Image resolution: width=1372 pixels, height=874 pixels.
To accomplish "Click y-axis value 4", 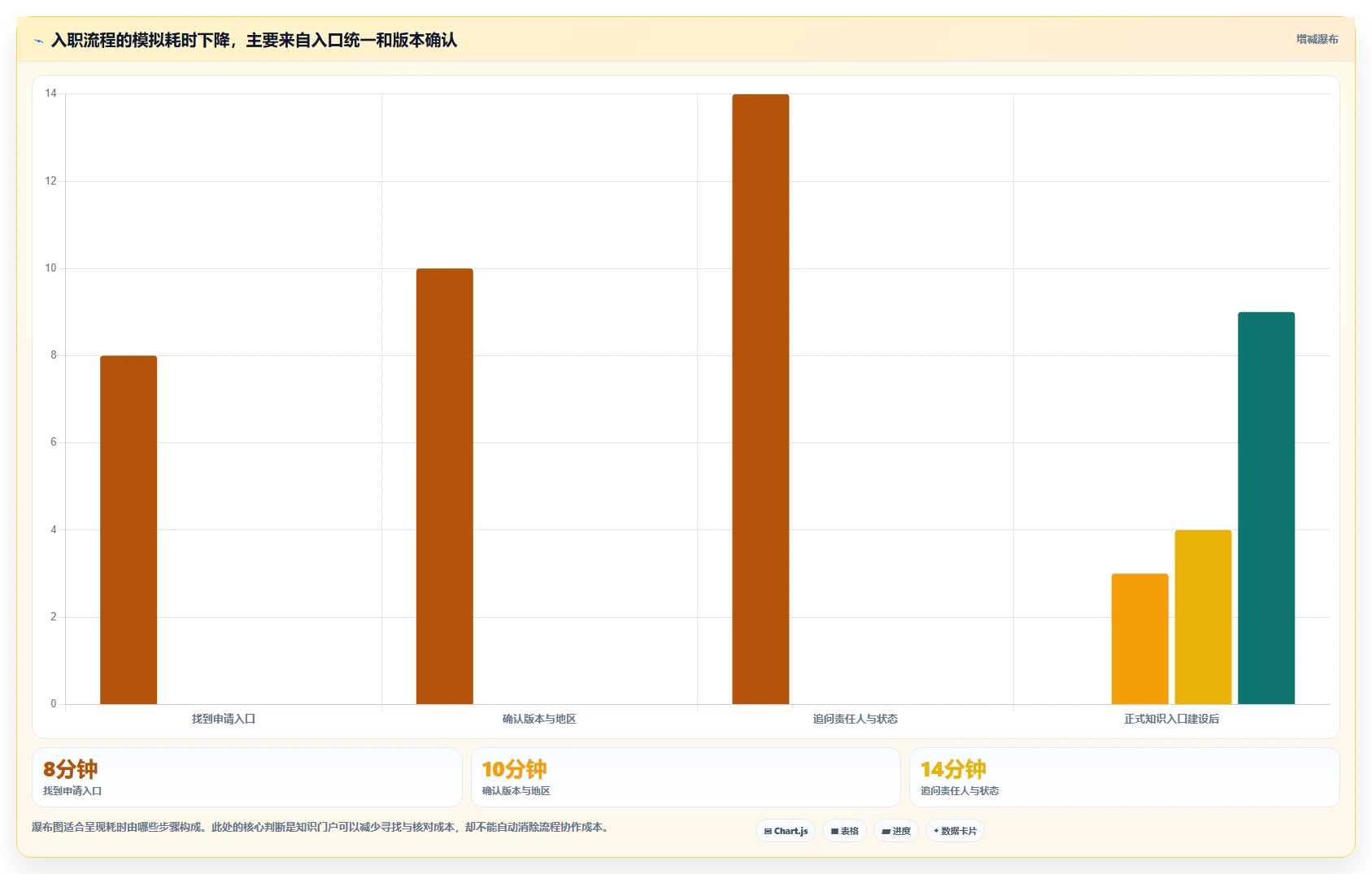I will [x=54, y=529].
